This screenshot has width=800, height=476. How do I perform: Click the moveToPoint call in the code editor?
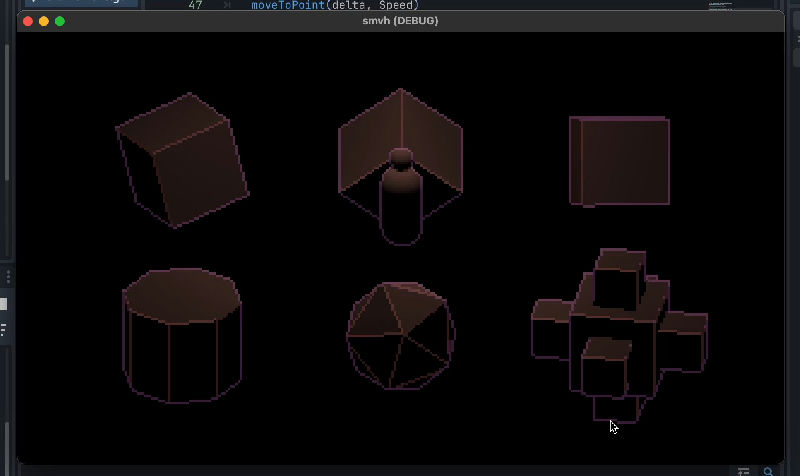292,5
